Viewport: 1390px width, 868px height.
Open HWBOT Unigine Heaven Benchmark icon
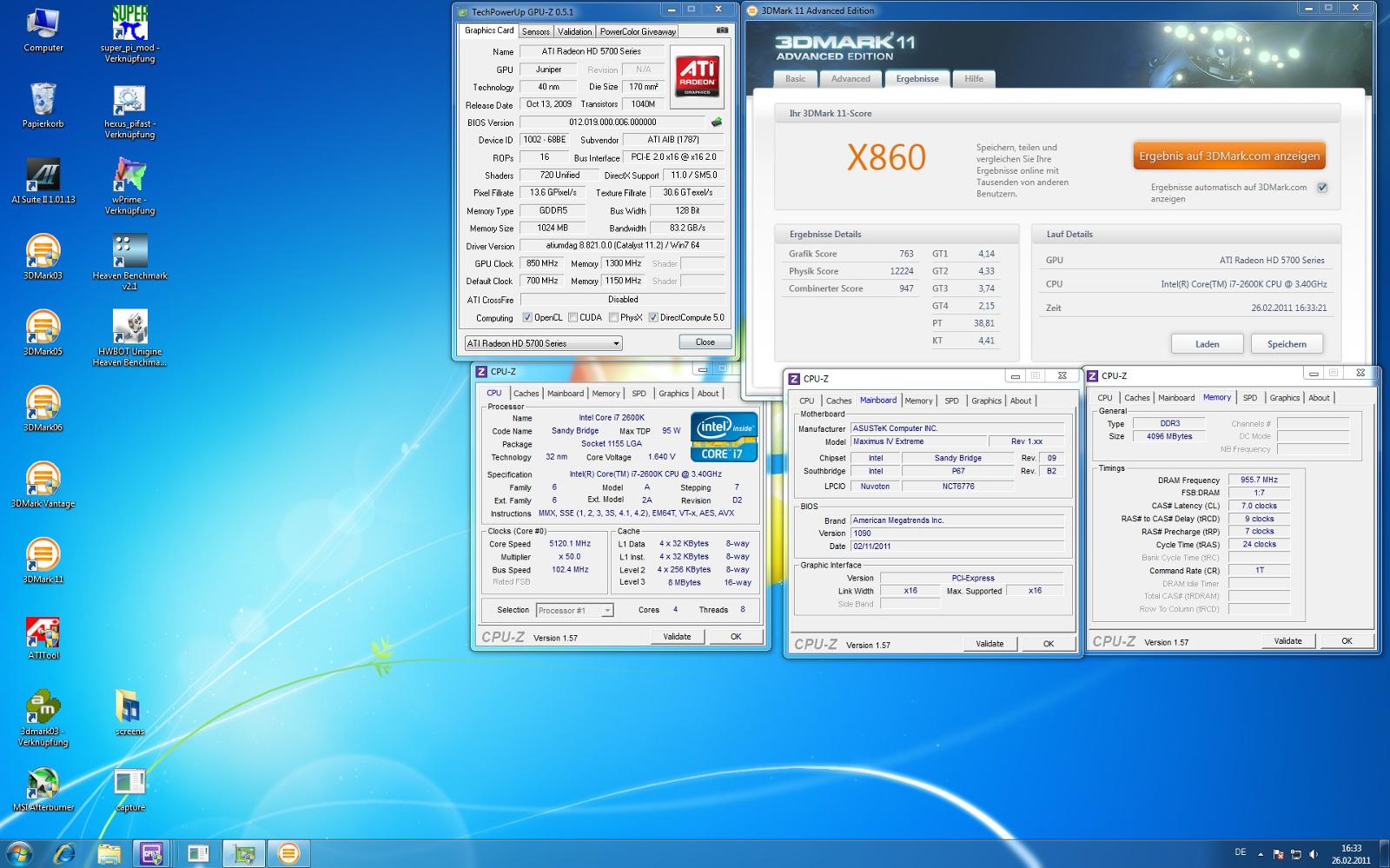coord(129,339)
